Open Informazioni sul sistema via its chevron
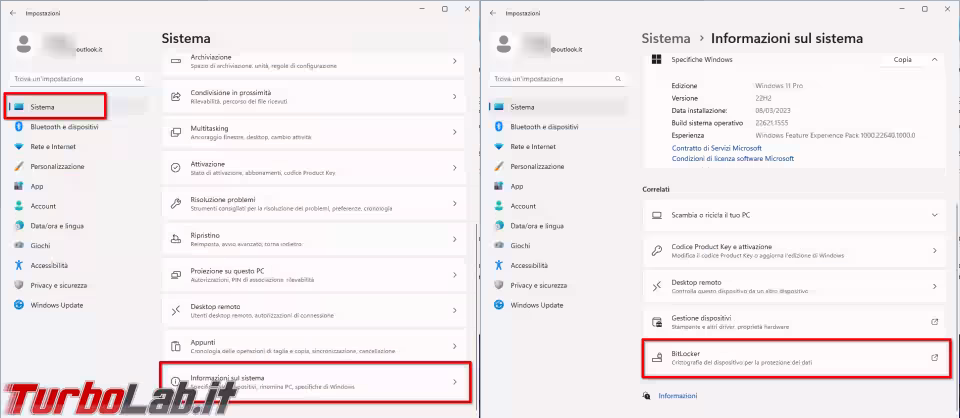 pyautogui.click(x=455, y=381)
